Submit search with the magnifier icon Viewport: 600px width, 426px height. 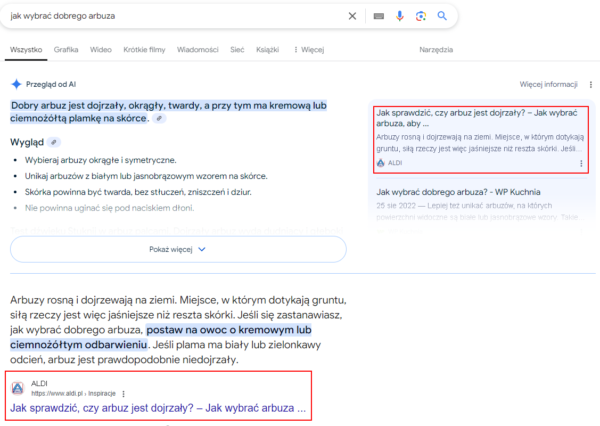[x=442, y=16]
